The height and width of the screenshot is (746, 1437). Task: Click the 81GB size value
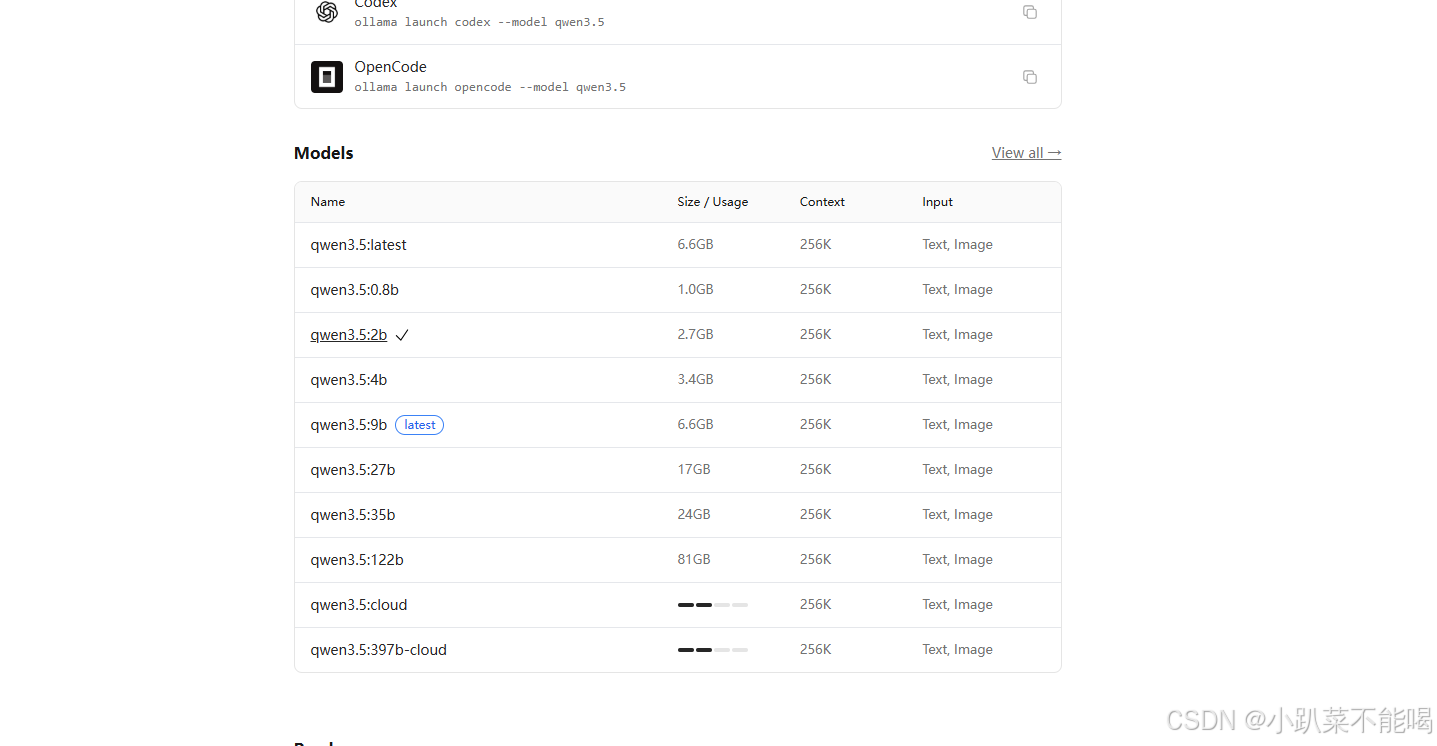pos(694,560)
